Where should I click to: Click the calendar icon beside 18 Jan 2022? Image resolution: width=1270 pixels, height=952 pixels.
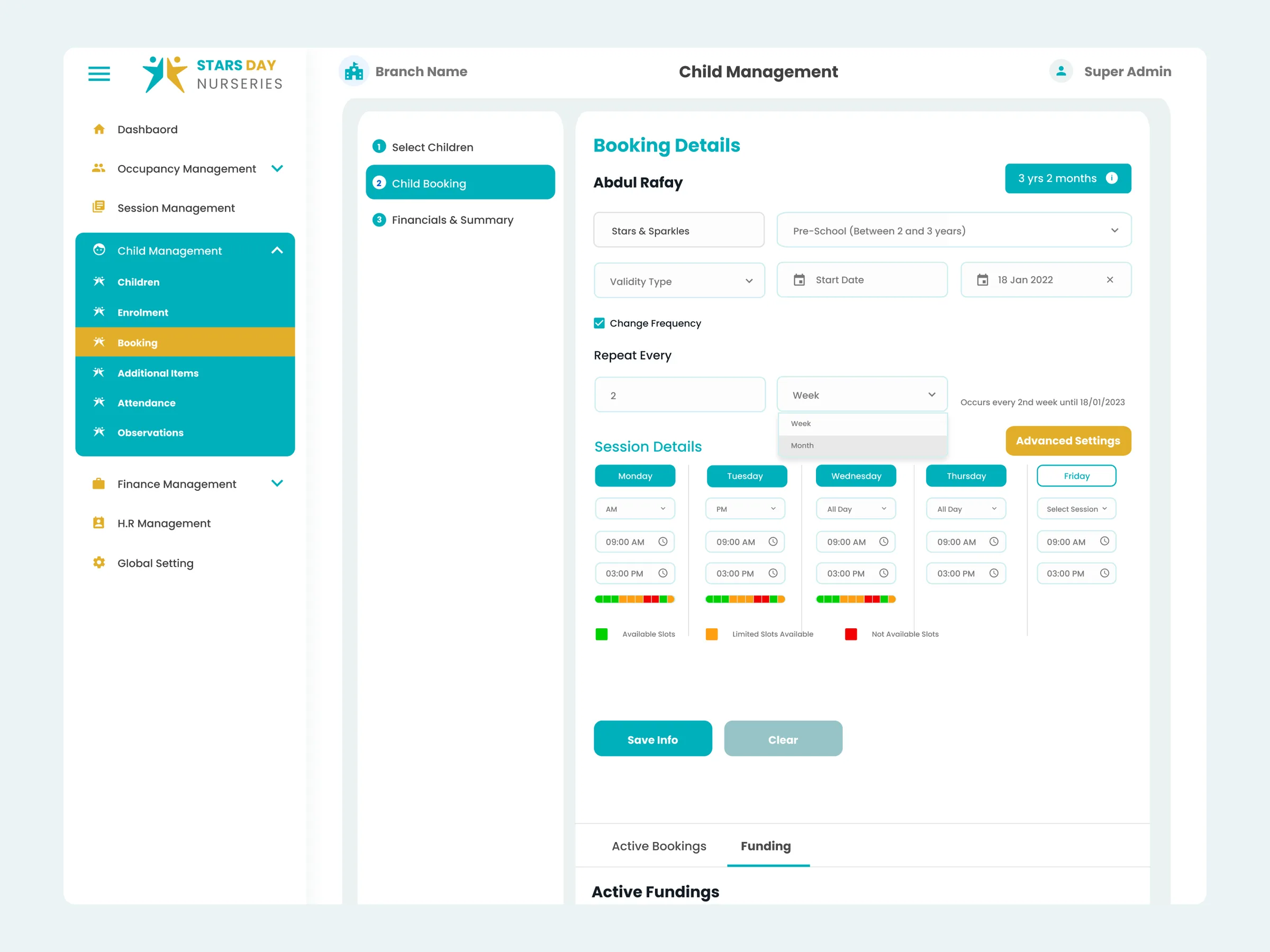[982, 279]
